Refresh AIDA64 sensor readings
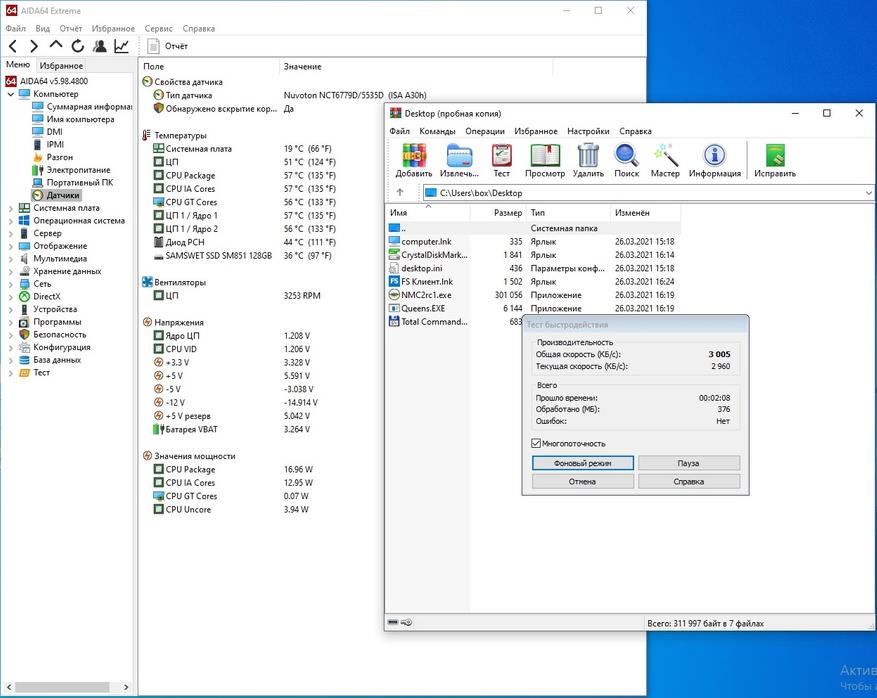This screenshot has width=877, height=698. 77,46
